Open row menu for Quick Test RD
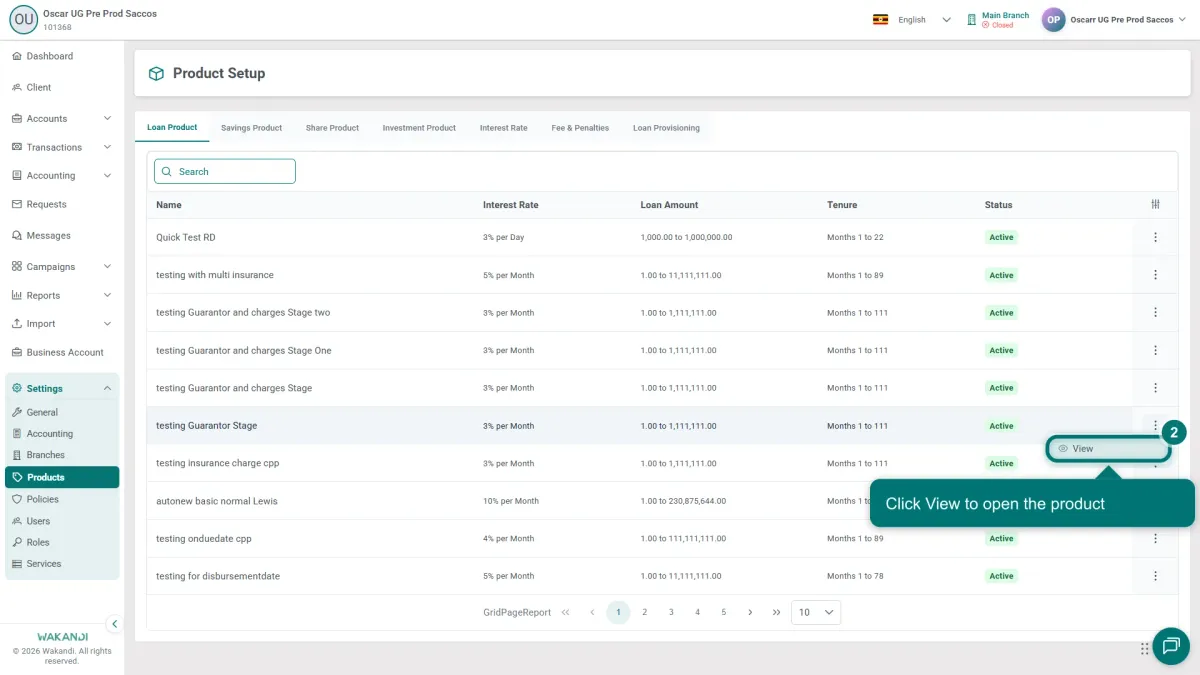Screen dimensions: 1200x675 point(1155,237)
